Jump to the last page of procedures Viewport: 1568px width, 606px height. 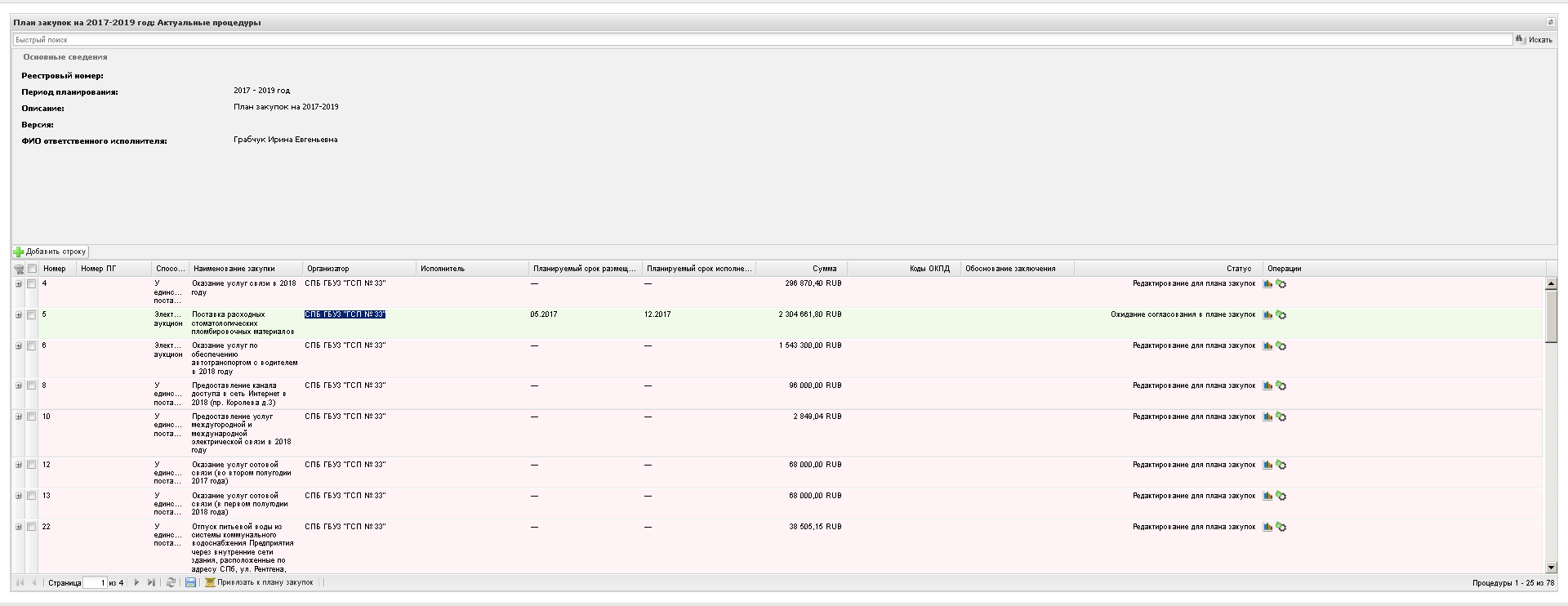(x=151, y=583)
